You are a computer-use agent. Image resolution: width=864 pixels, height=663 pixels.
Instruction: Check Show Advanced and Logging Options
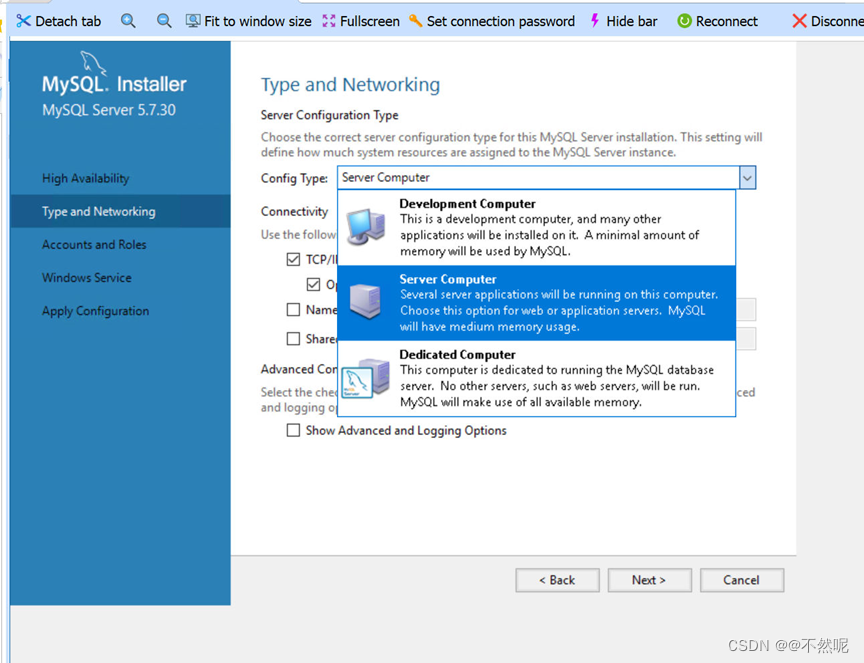[x=293, y=430]
